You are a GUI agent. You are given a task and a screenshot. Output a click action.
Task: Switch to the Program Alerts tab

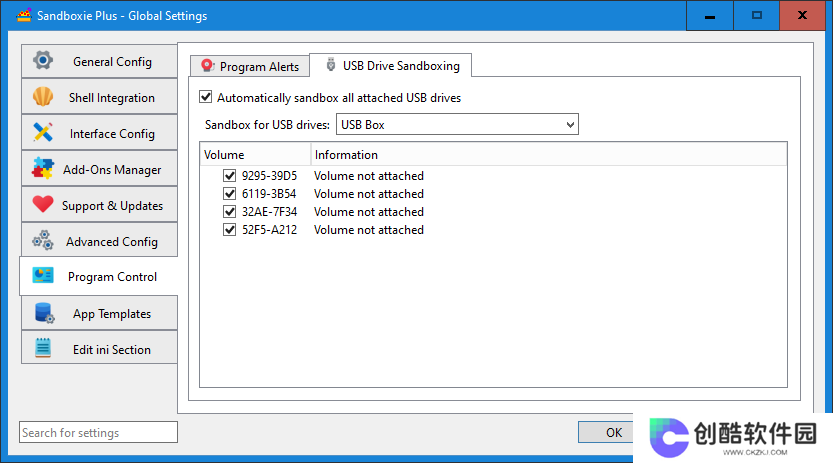pyautogui.click(x=250, y=66)
